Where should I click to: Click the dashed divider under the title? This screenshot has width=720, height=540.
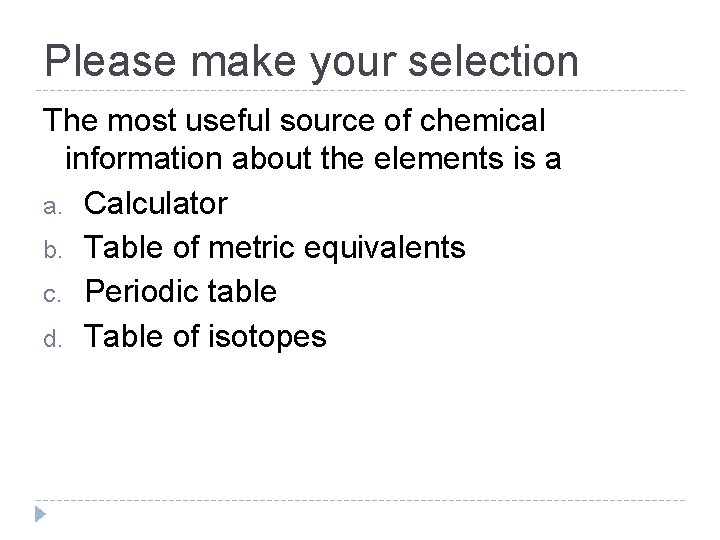360,90
